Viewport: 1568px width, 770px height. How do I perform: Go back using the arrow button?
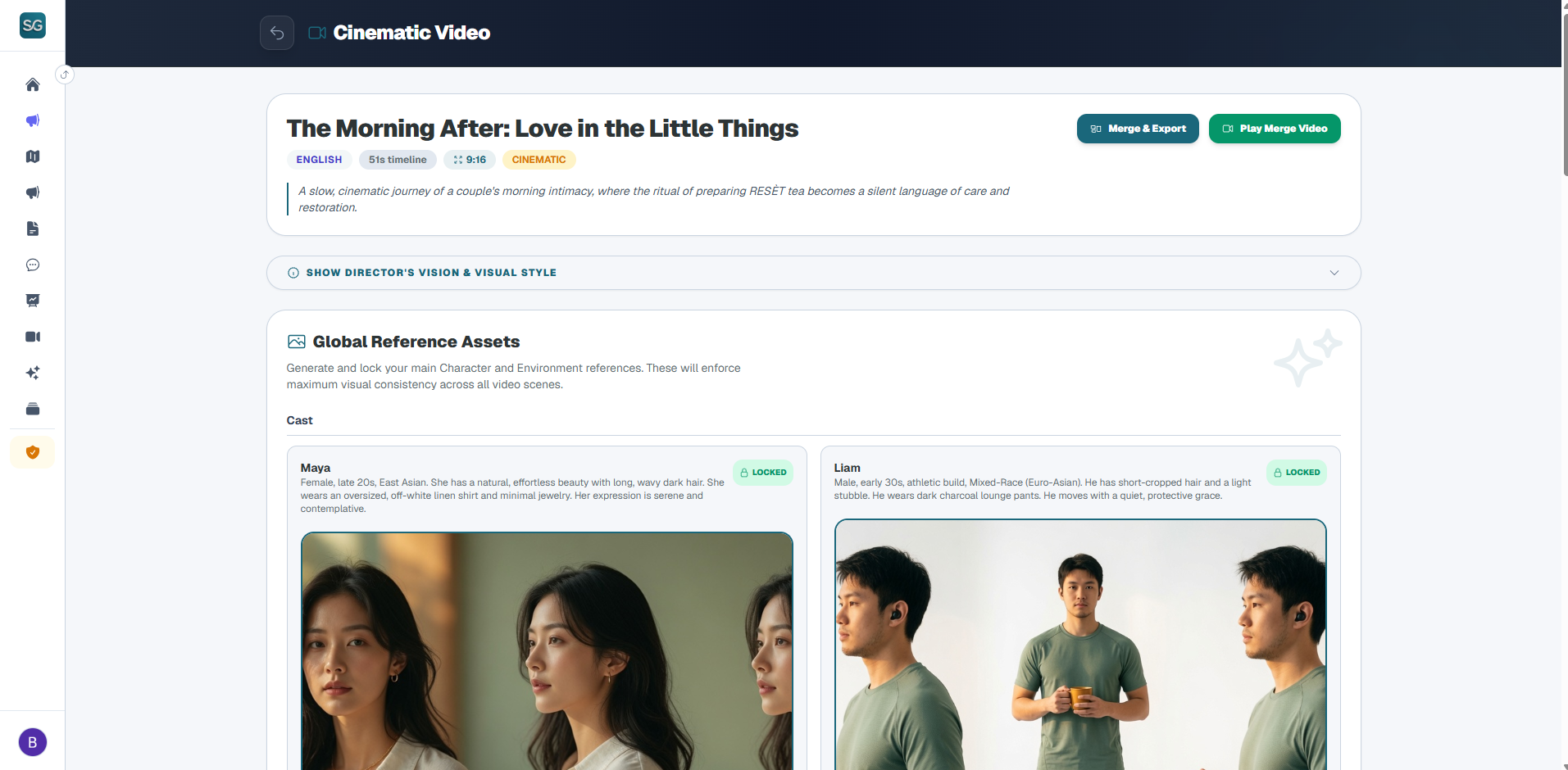point(277,33)
